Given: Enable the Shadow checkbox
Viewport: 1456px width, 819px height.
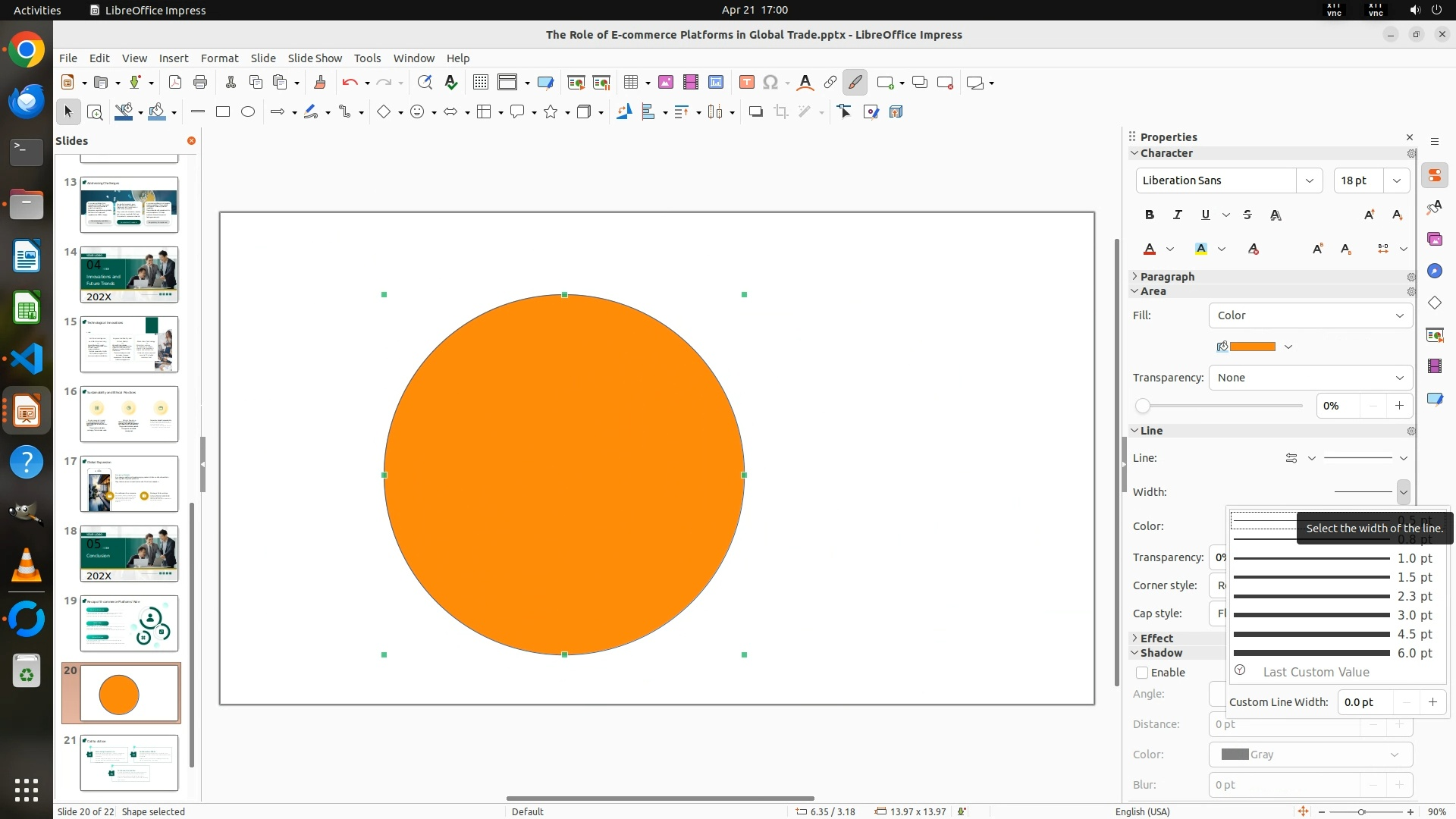Looking at the screenshot, I should click(x=1142, y=673).
